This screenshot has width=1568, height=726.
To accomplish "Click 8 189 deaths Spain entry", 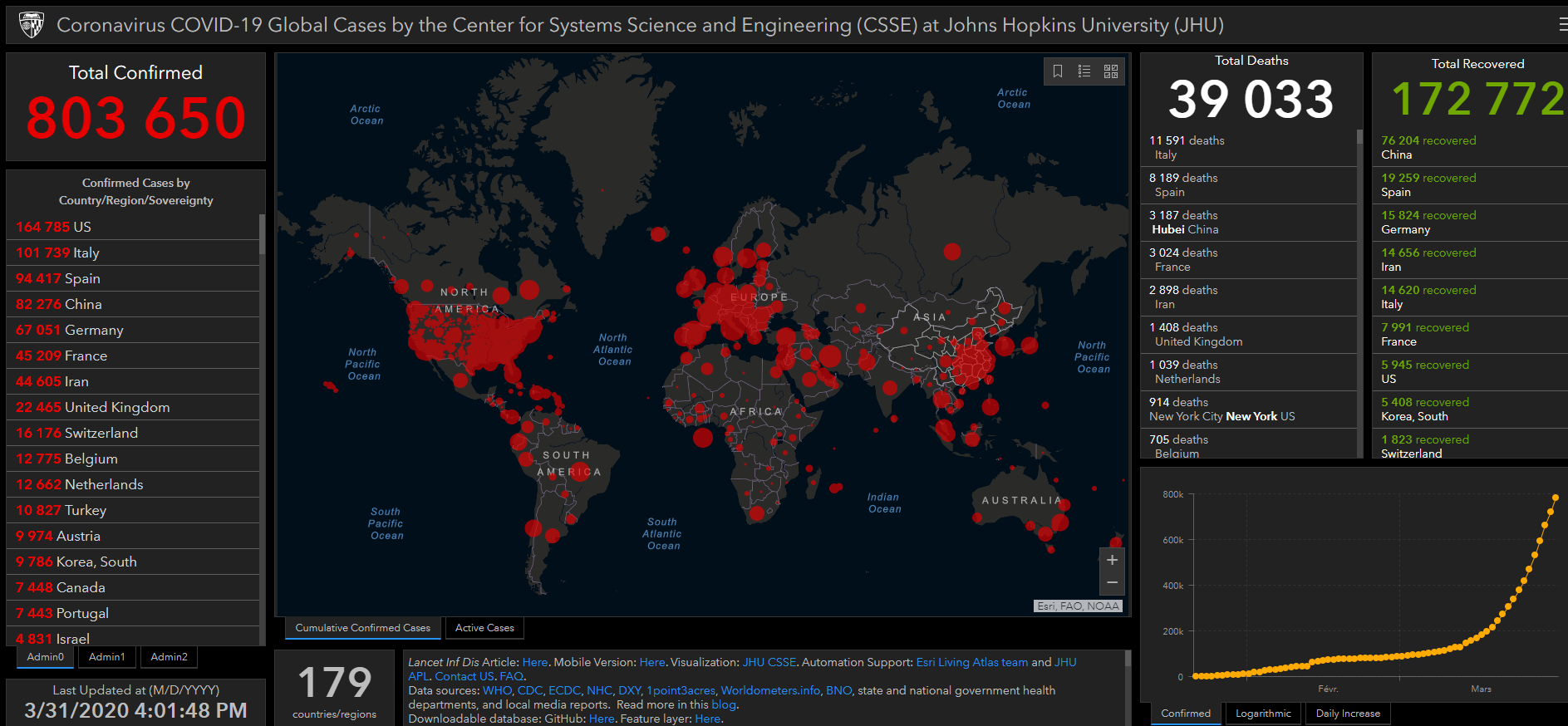I will [1249, 185].
